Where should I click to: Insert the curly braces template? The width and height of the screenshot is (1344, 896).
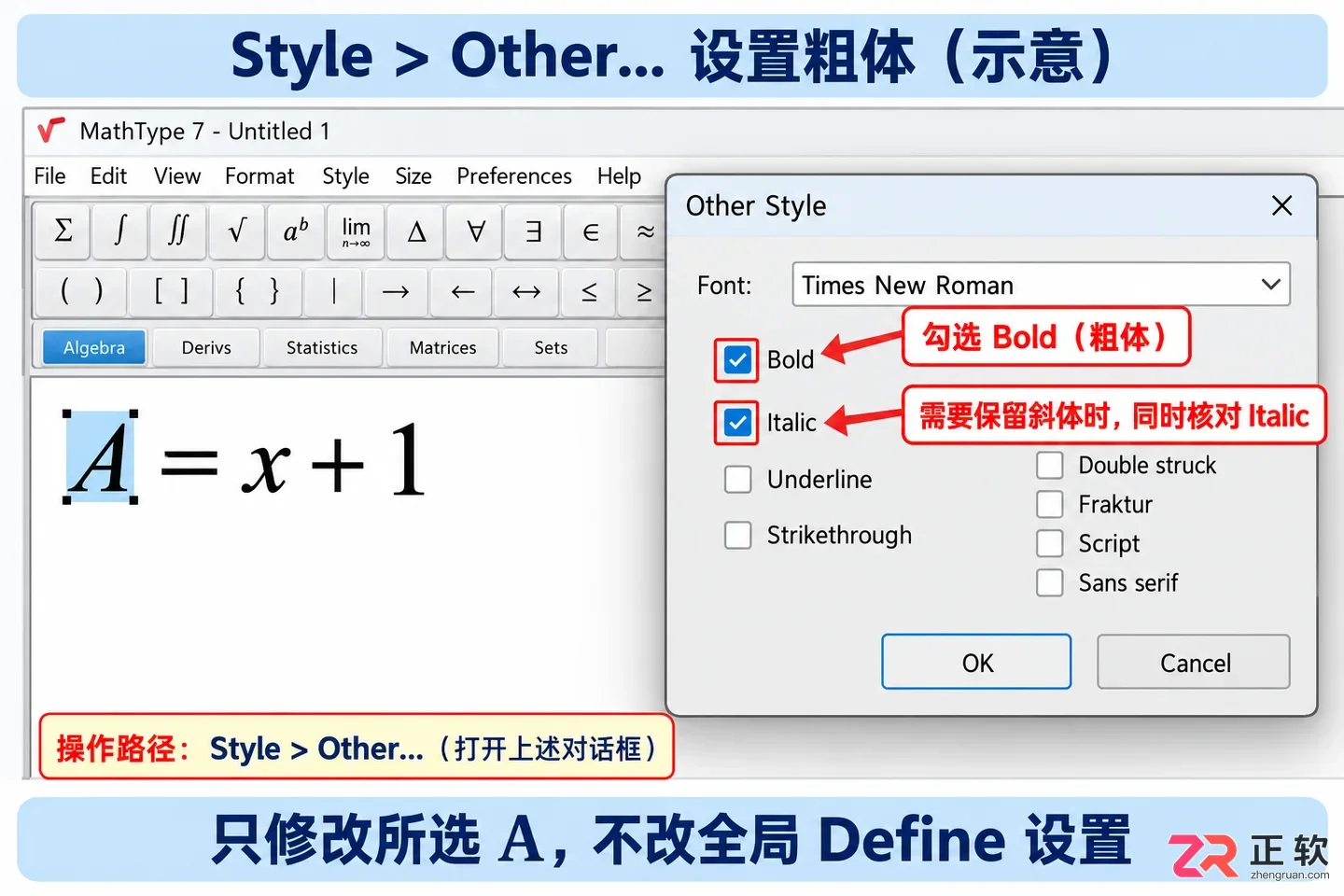click(x=257, y=292)
